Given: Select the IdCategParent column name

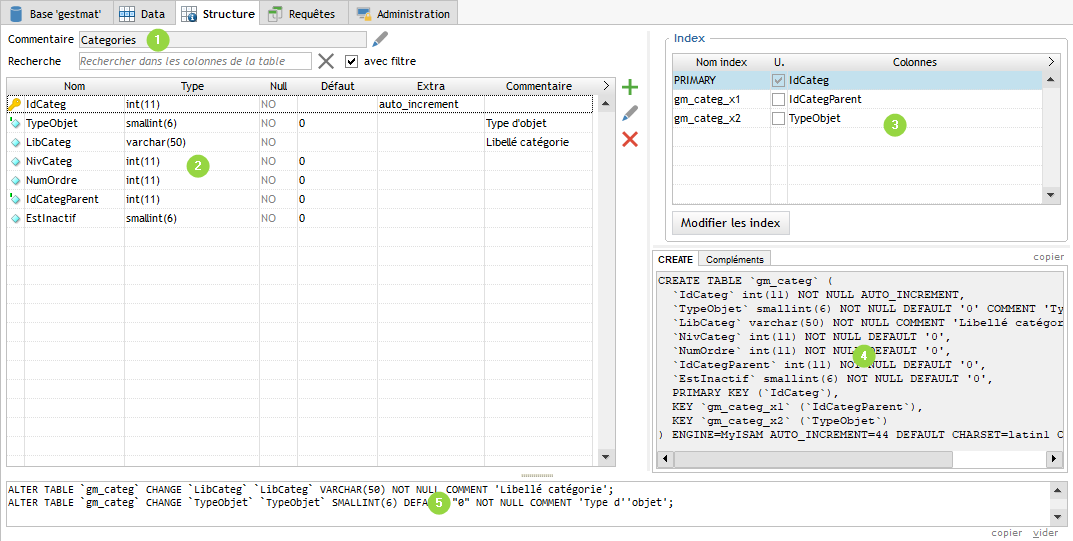Looking at the screenshot, I should click(x=62, y=199).
